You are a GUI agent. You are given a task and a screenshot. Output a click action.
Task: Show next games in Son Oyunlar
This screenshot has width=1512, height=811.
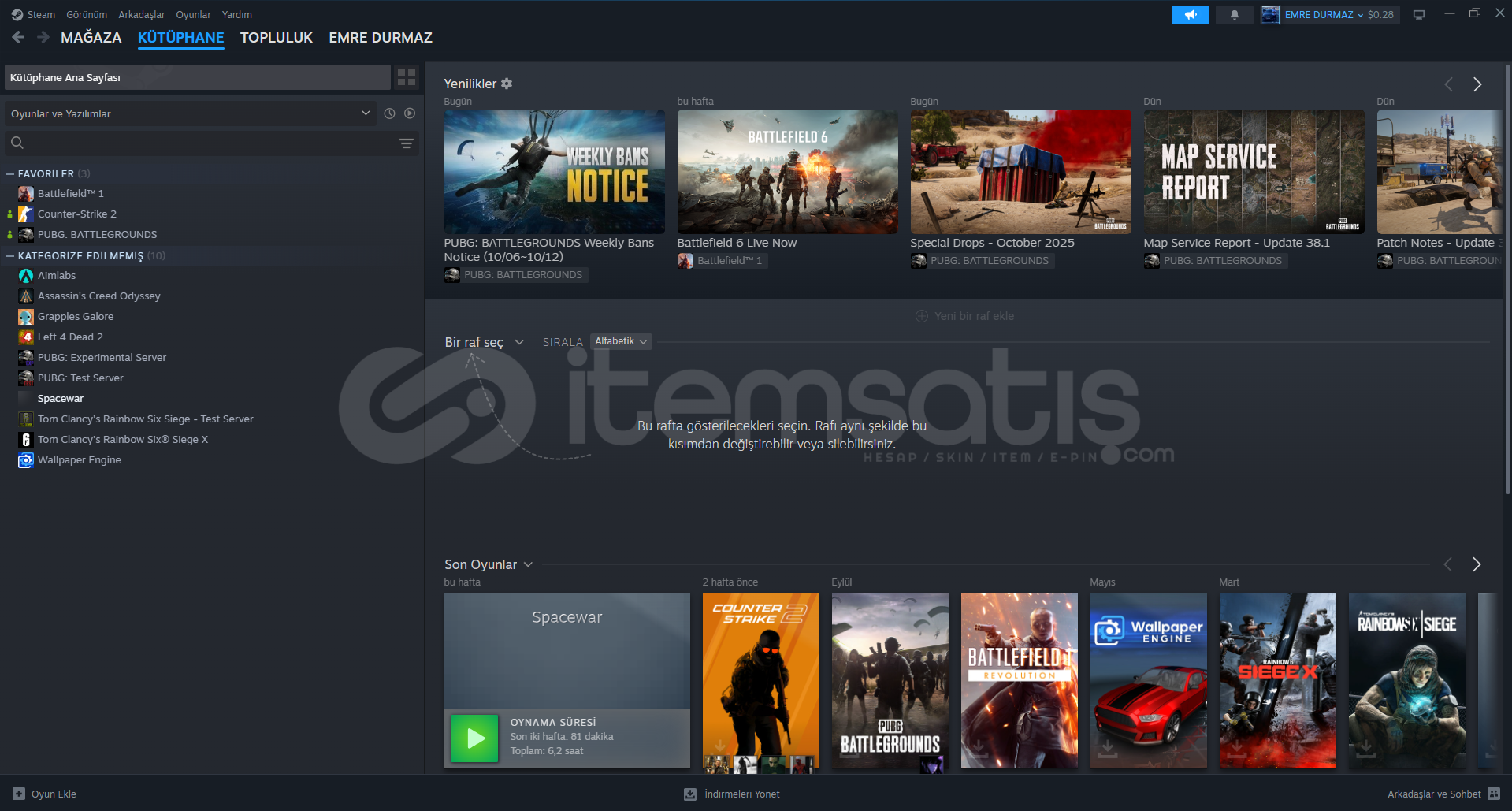pos(1477,564)
